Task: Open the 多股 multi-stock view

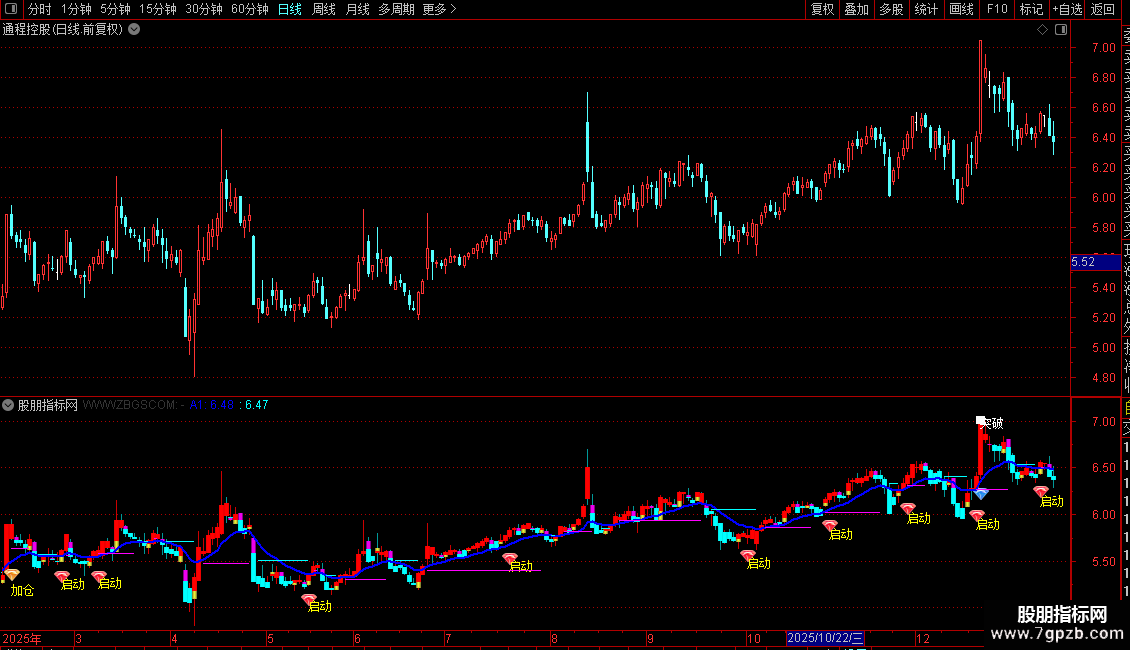Action: click(x=891, y=9)
